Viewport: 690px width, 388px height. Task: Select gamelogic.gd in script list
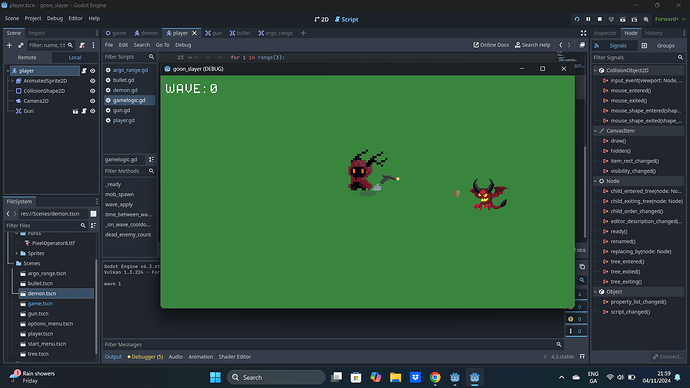[x=130, y=100]
